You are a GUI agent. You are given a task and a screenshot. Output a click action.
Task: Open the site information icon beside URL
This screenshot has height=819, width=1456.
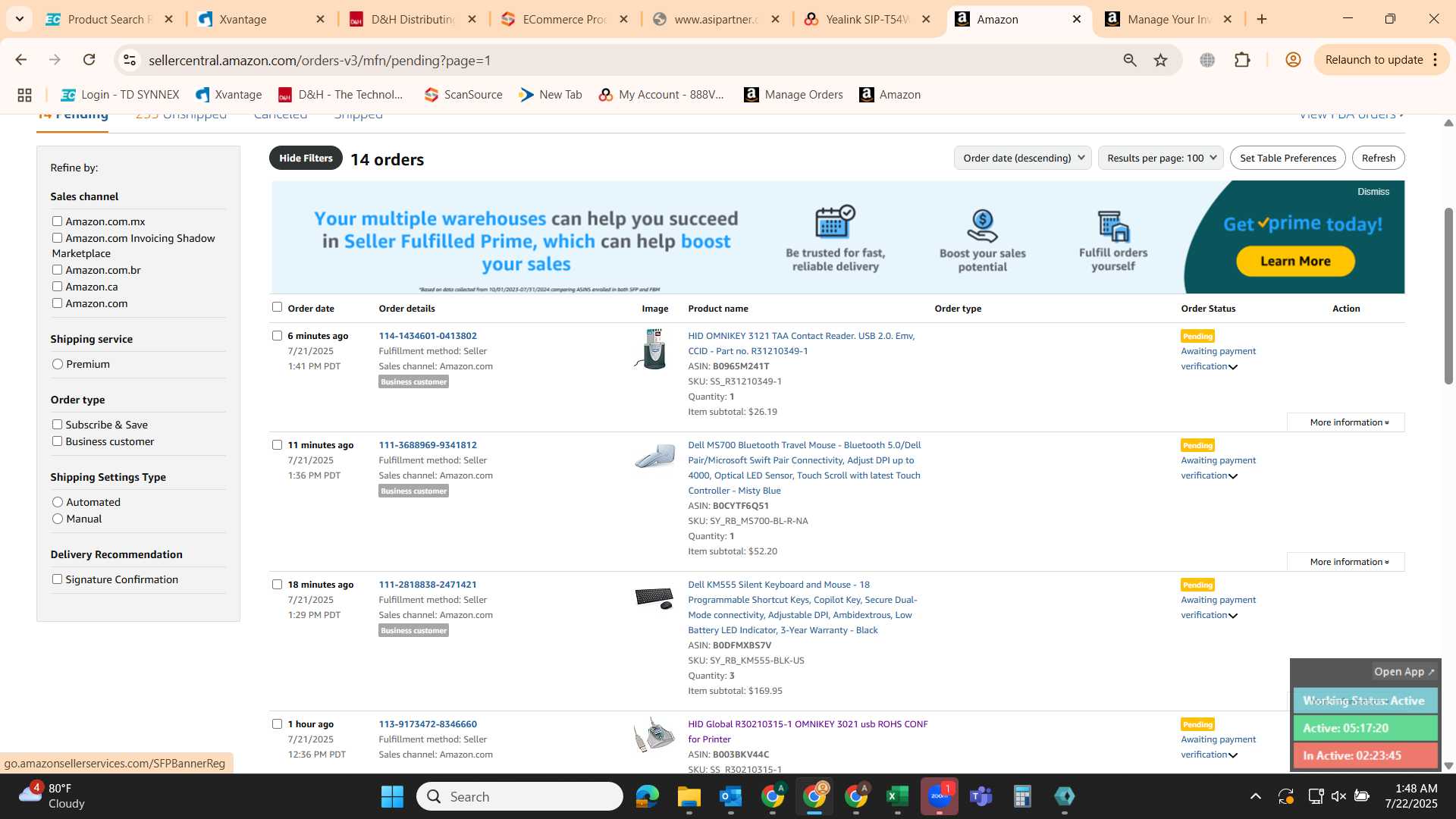130,60
